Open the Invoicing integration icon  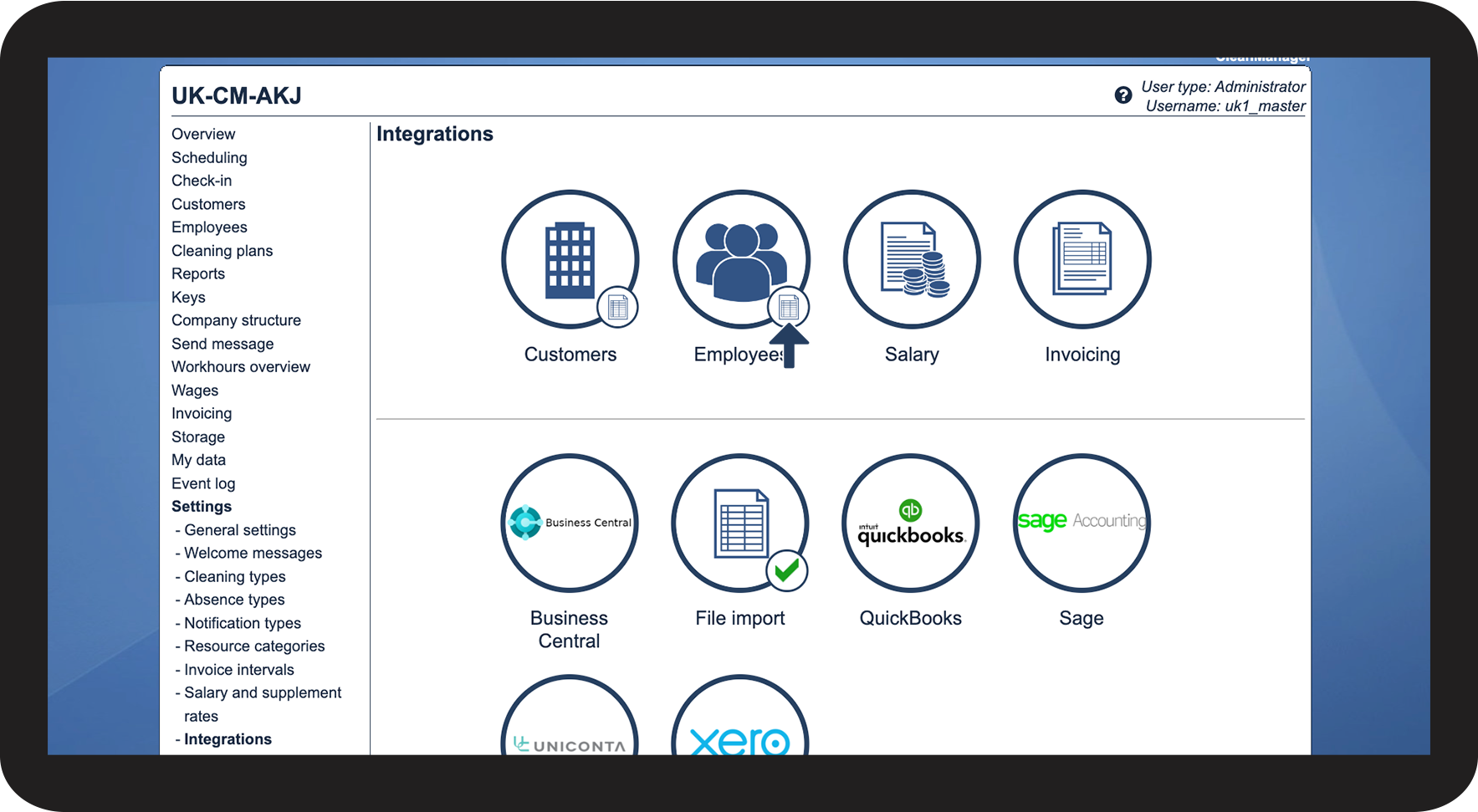point(1082,259)
